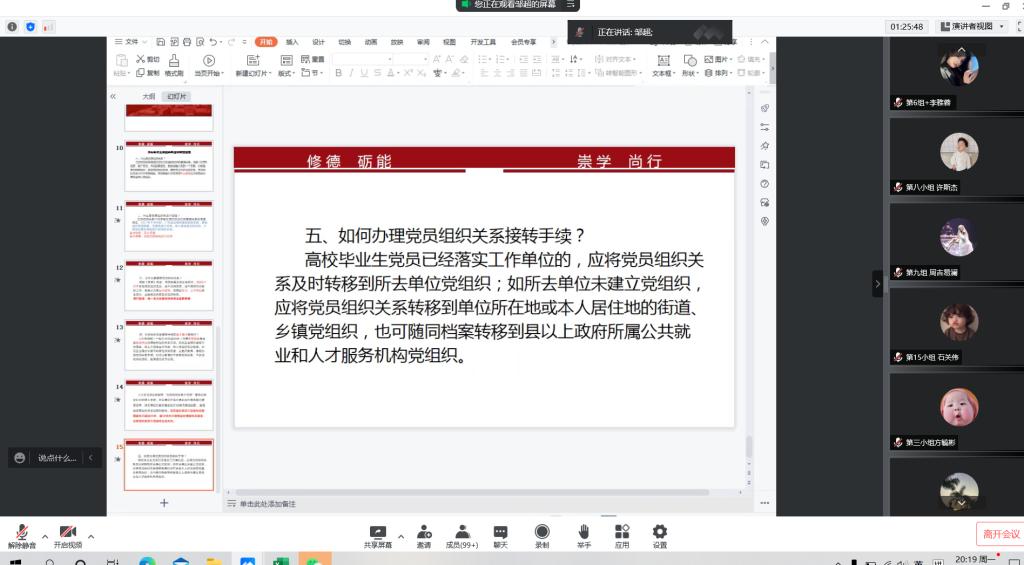Click the Invite (邀请) icon

(x=423, y=535)
